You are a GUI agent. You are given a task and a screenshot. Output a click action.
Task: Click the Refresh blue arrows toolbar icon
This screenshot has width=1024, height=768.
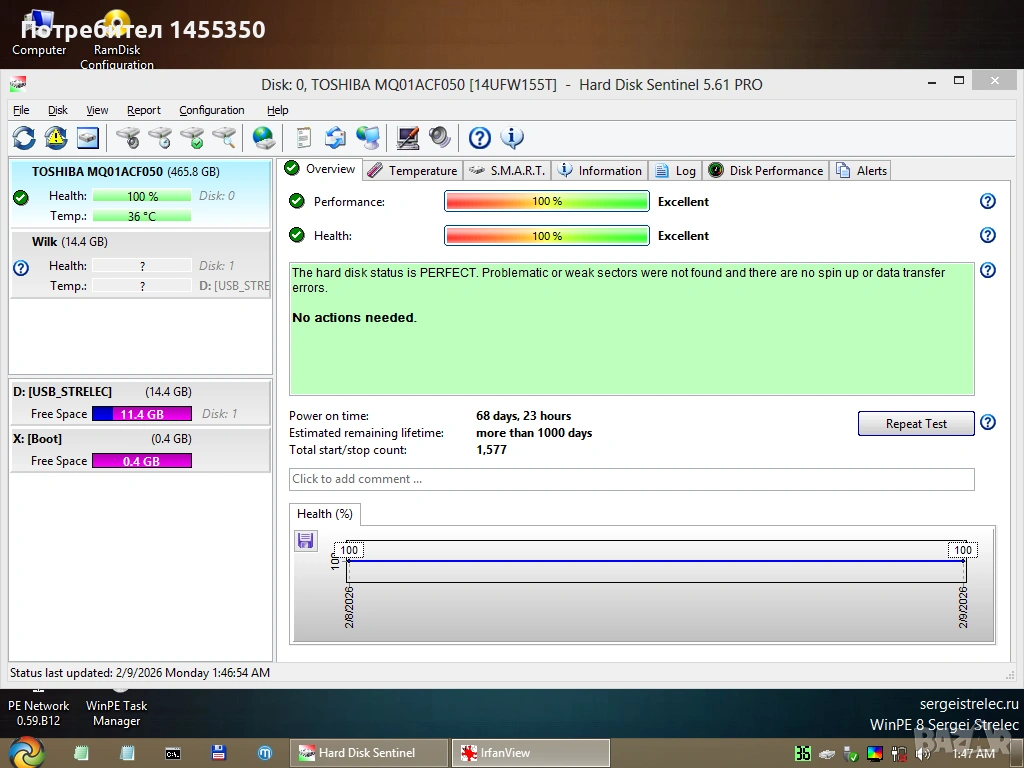(x=24, y=138)
